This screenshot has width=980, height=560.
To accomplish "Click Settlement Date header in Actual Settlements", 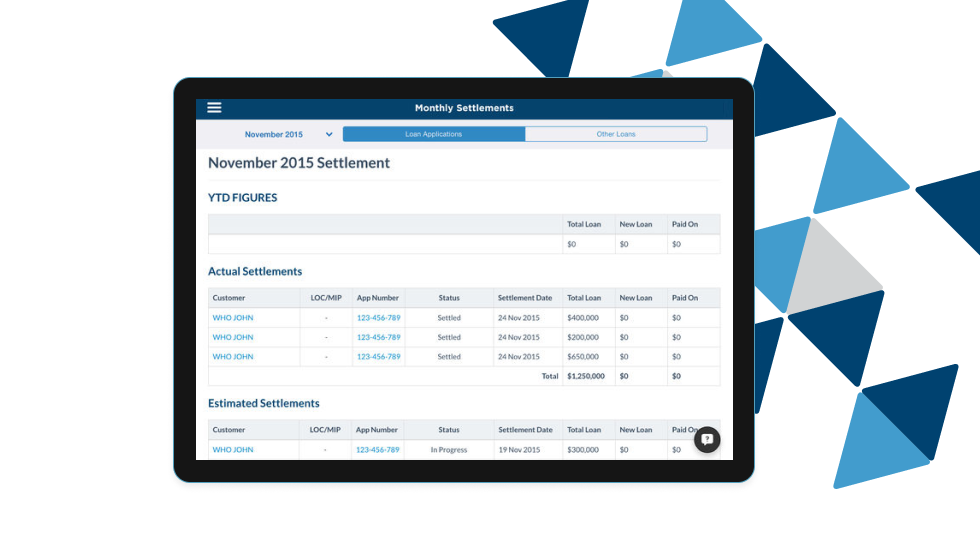I will [525, 298].
